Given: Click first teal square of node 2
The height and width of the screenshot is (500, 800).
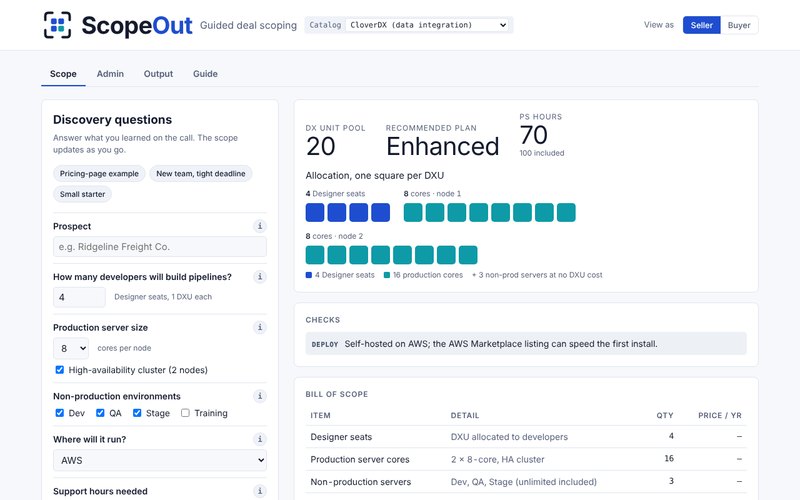Looking at the screenshot, I should [x=315, y=255].
